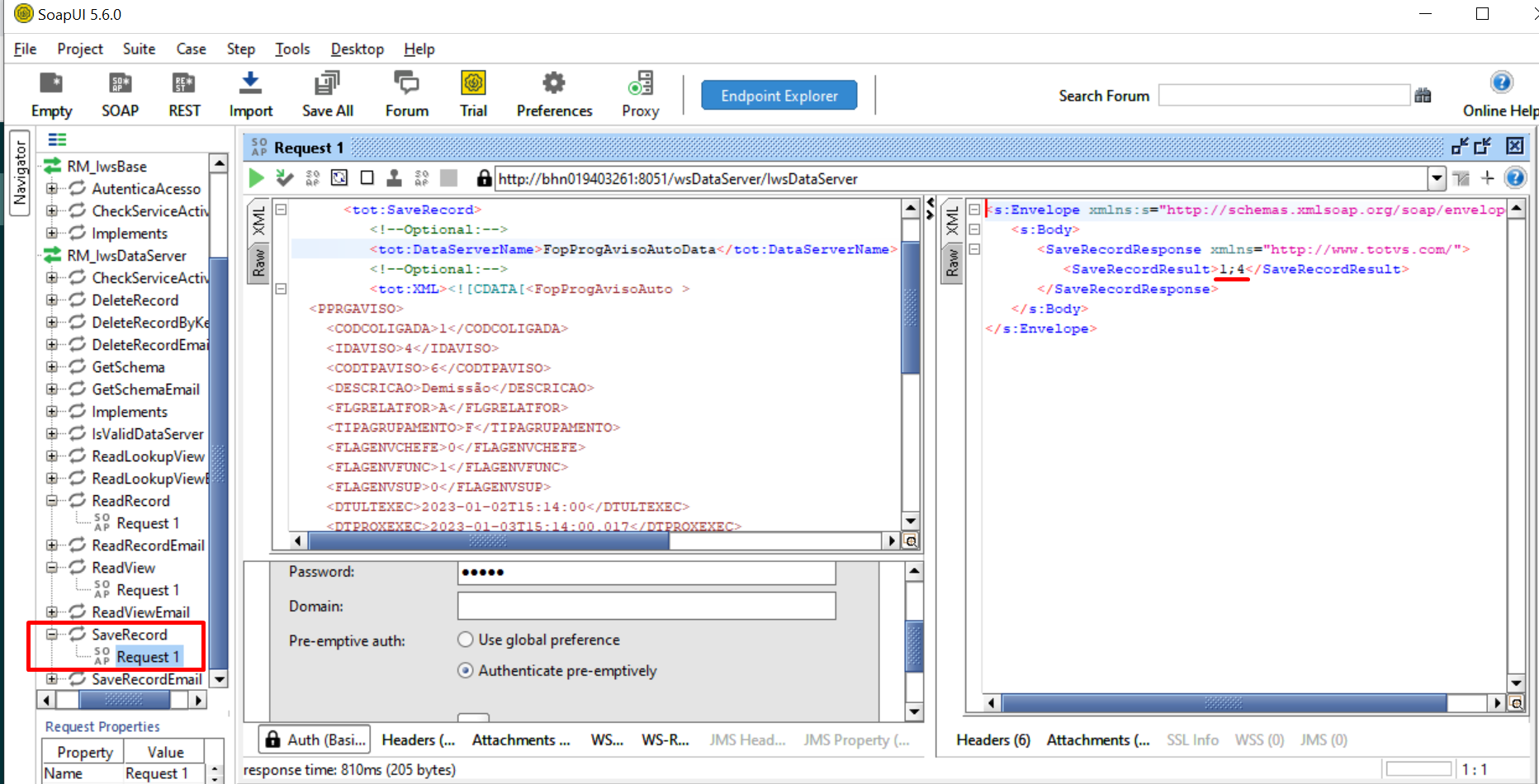Click the Password input field
The height and width of the screenshot is (784, 1539).
[x=646, y=572]
